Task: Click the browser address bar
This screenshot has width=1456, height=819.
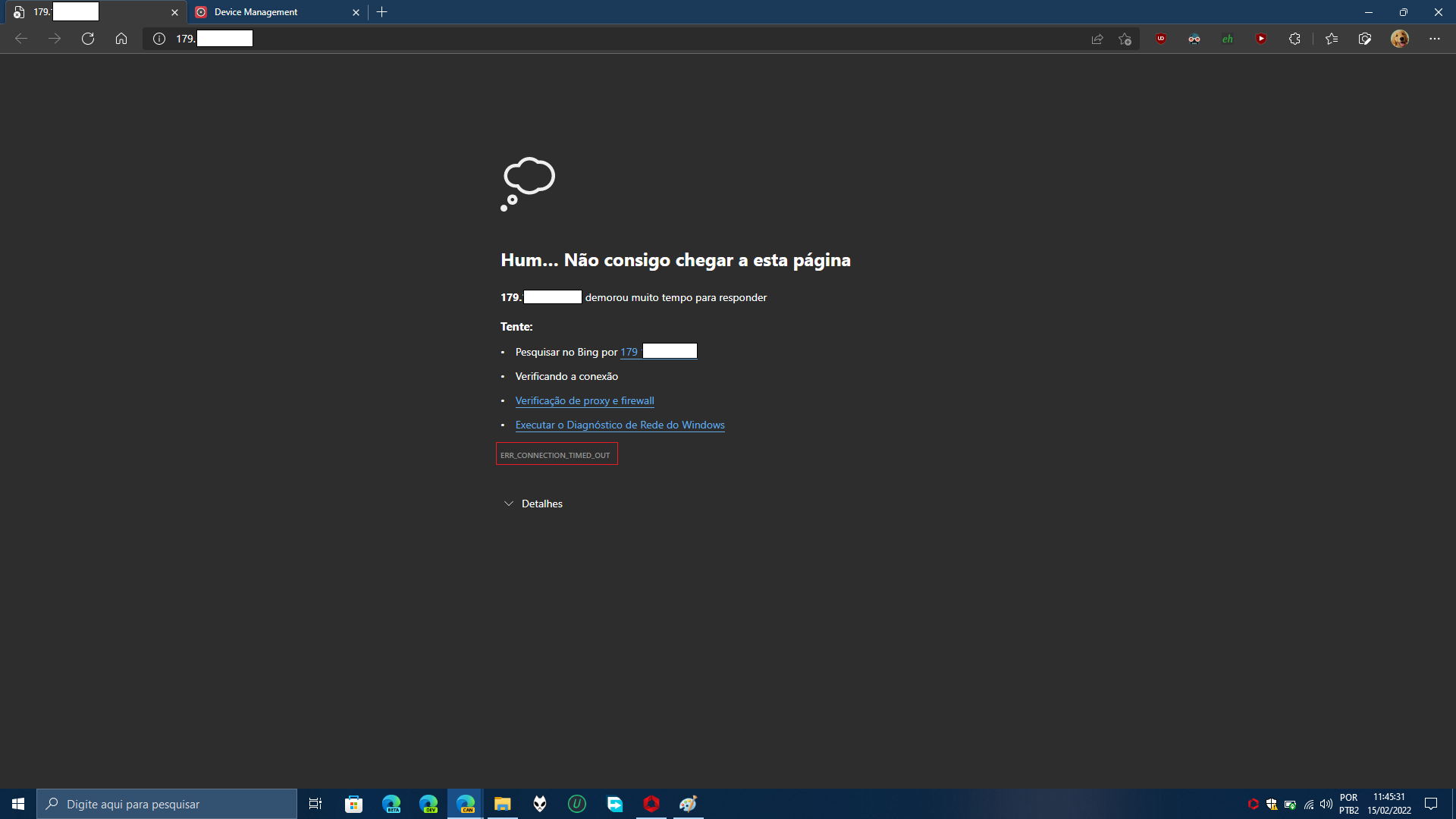Action: (607, 39)
